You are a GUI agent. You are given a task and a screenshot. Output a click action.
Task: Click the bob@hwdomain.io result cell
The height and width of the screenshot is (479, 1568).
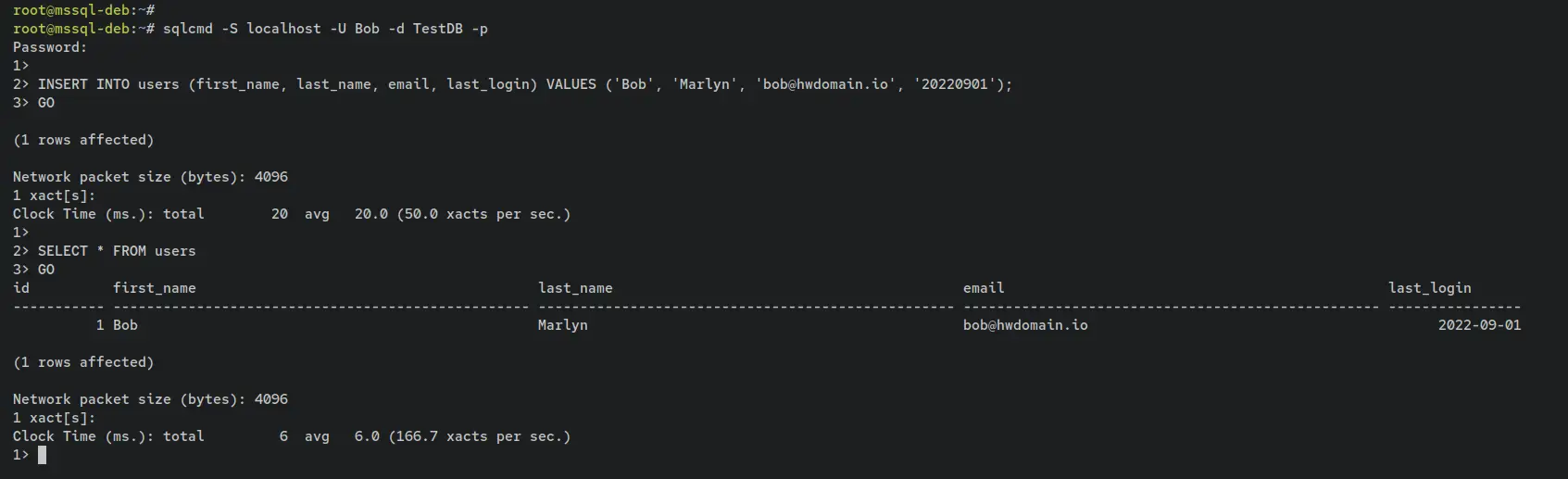pyautogui.click(x=1025, y=325)
